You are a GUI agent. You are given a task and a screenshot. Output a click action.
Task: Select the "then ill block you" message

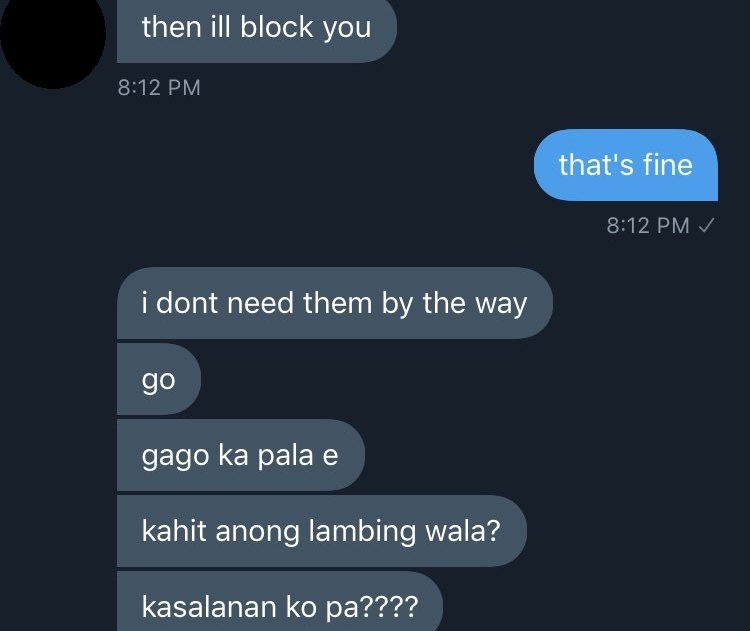(x=257, y=30)
